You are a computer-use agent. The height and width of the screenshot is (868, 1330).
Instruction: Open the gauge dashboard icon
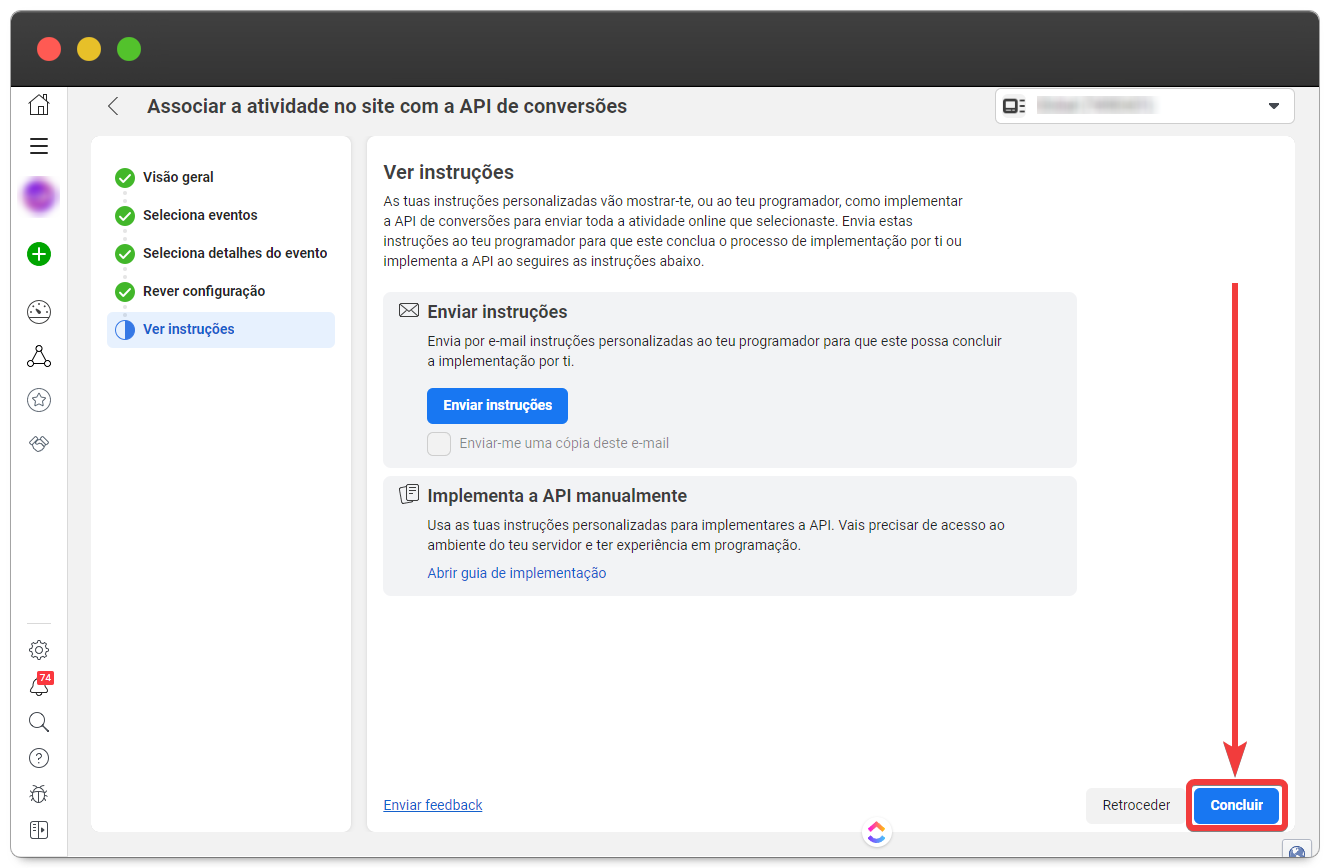[39, 312]
